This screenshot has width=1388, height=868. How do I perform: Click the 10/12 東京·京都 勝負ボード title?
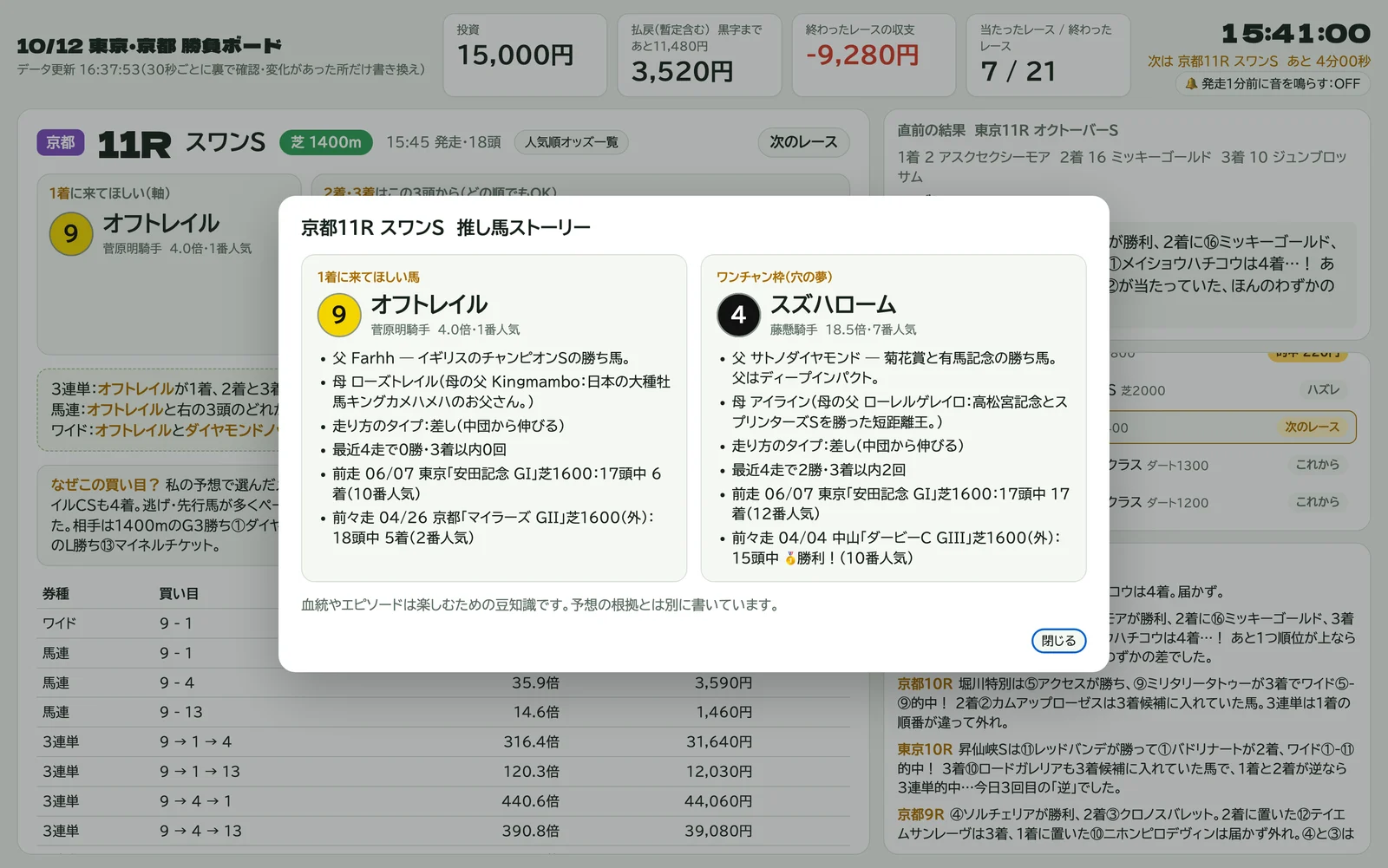pyautogui.click(x=149, y=46)
